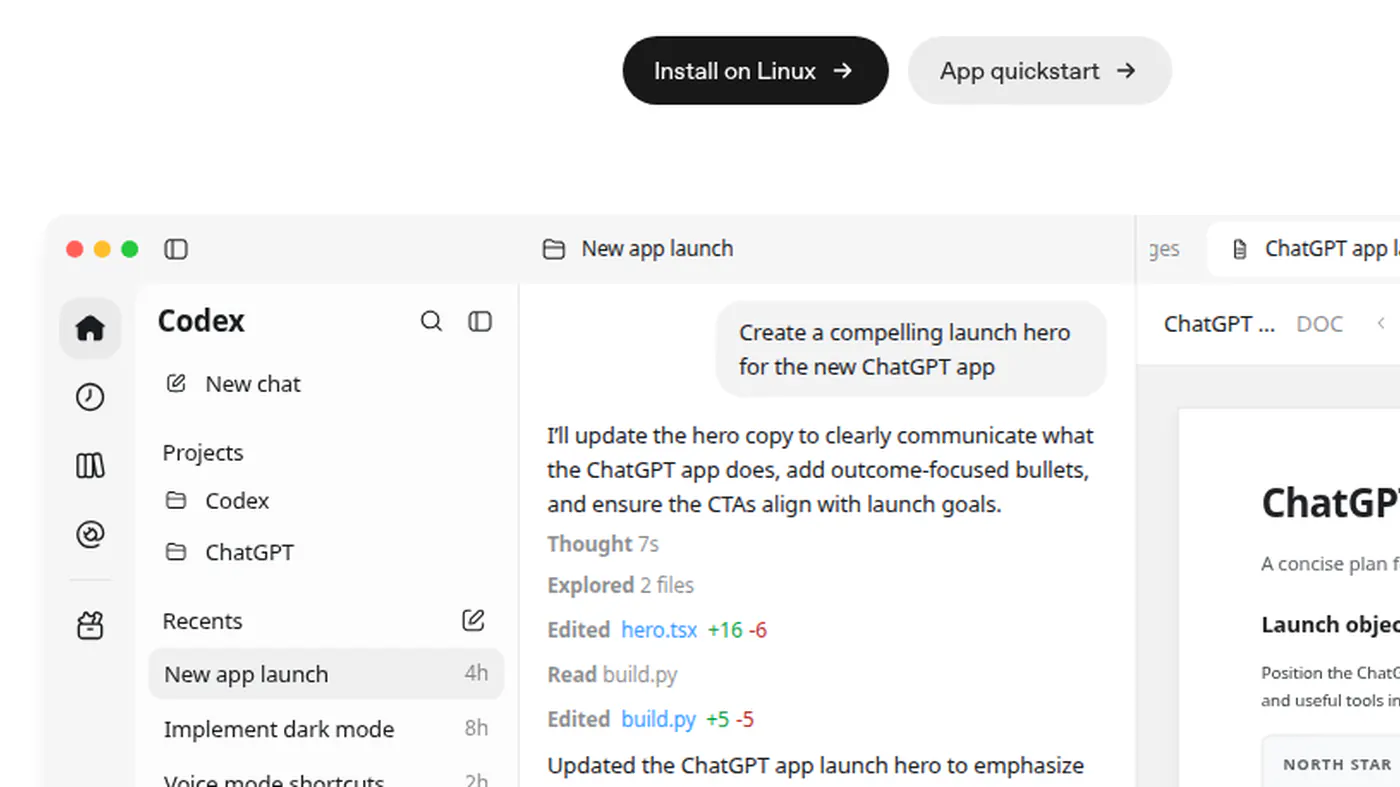This screenshot has height=787, width=1400.
Task: Click the folder icon in the window title bar
Action: click(x=554, y=249)
